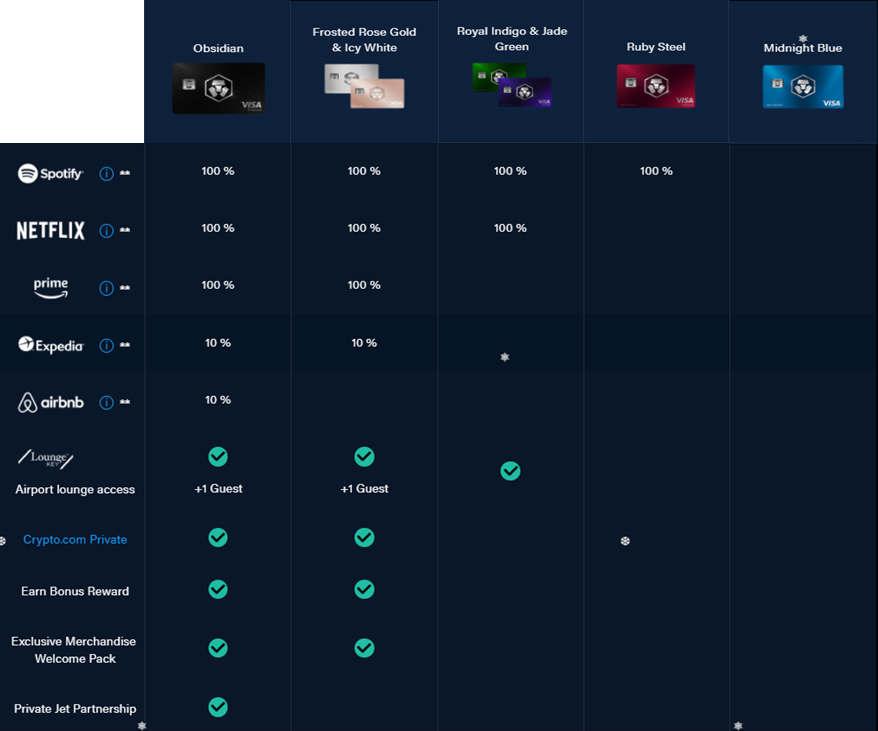This screenshot has width=878, height=731.
Task: Click the Expedia logo
Action: click(50, 345)
